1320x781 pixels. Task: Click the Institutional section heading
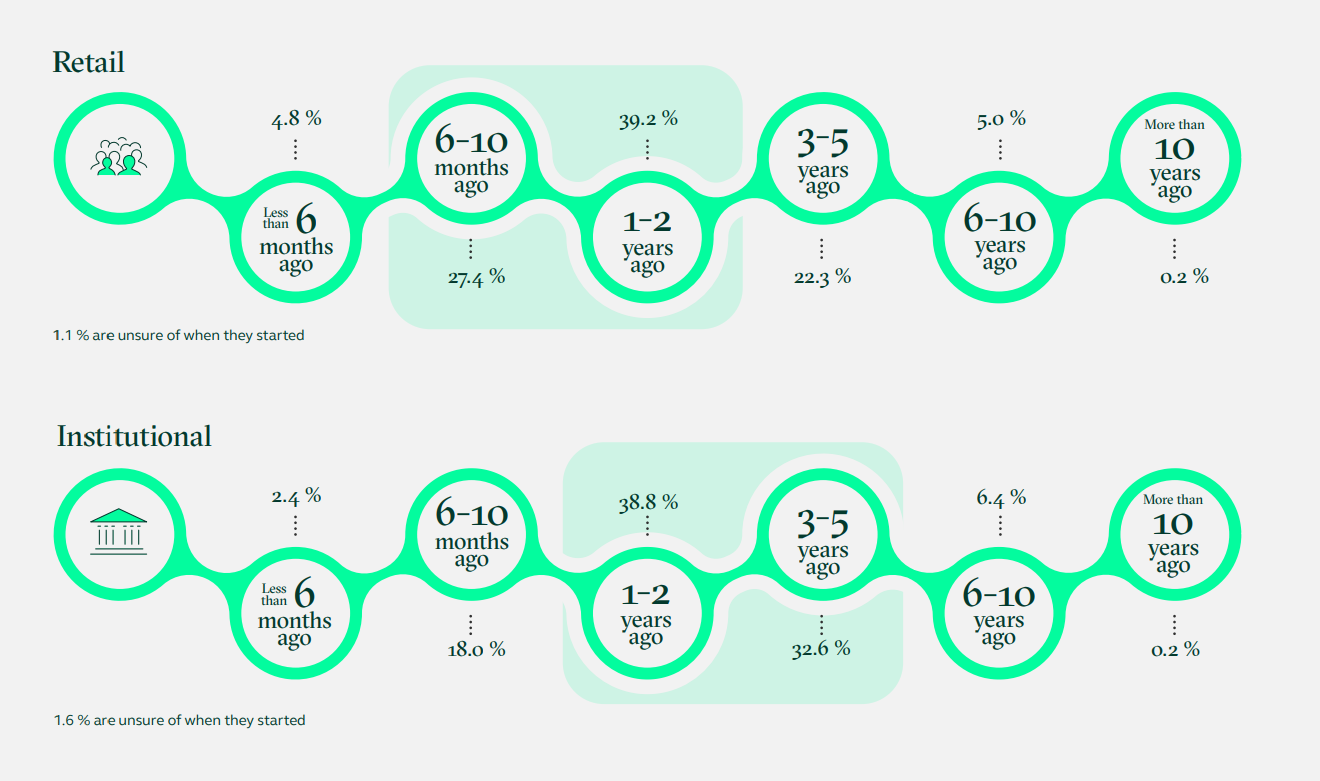point(134,436)
